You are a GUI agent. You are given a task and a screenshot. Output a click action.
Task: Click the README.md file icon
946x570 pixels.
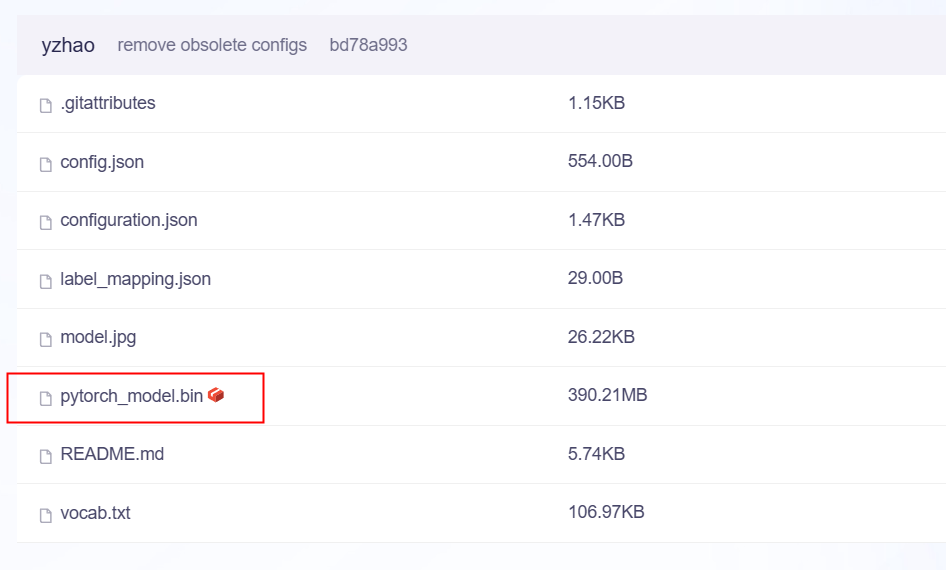tap(45, 456)
